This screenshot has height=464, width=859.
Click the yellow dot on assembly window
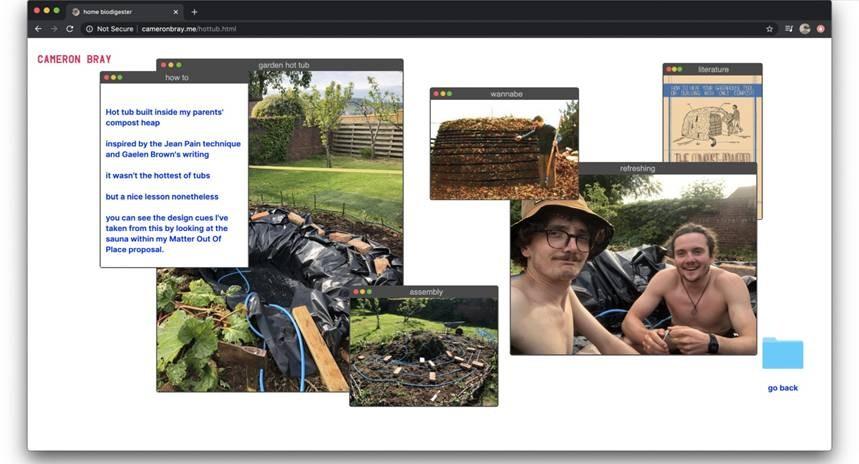tap(362, 292)
